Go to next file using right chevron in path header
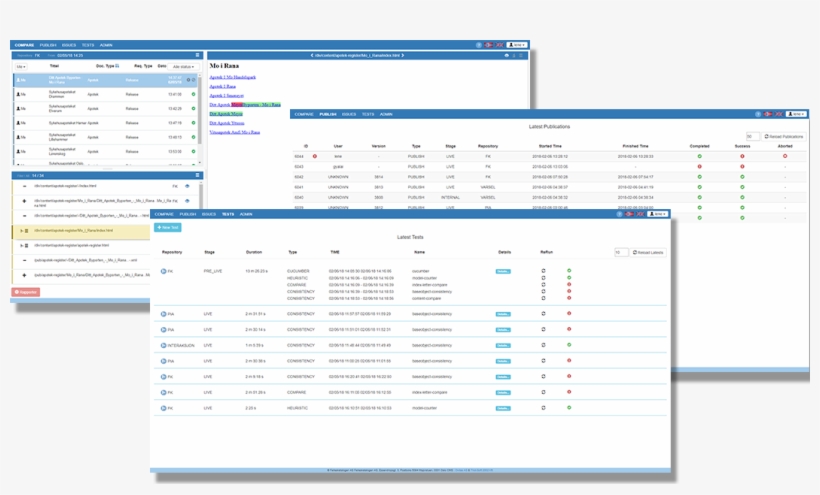The image size is (820, 495). click(x=403, y=55)
